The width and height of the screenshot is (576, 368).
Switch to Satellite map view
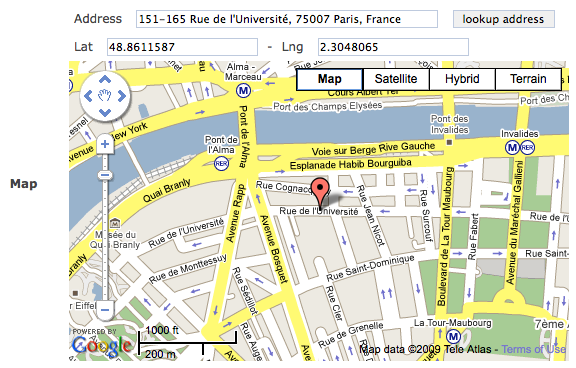tap(396, 79)
